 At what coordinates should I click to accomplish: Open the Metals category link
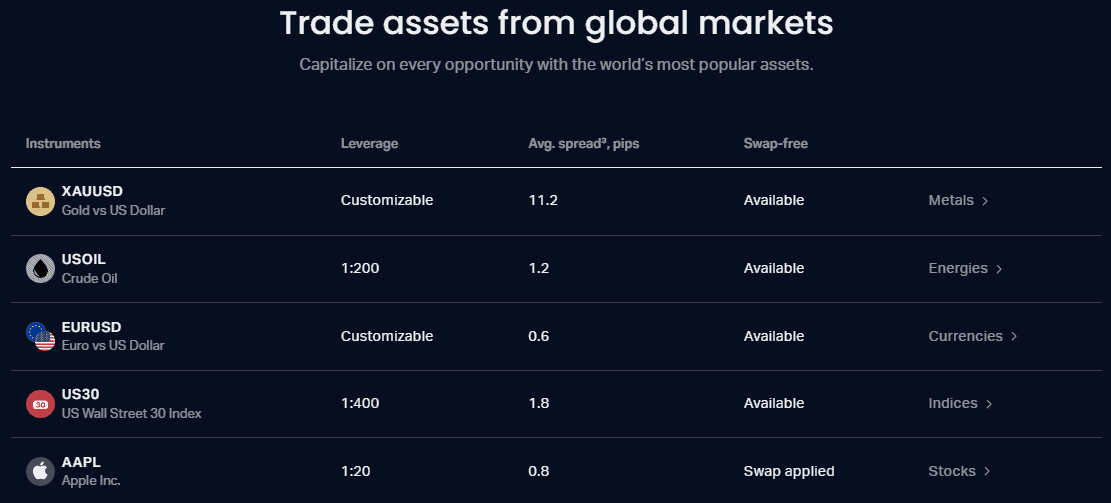click(951, 200)
